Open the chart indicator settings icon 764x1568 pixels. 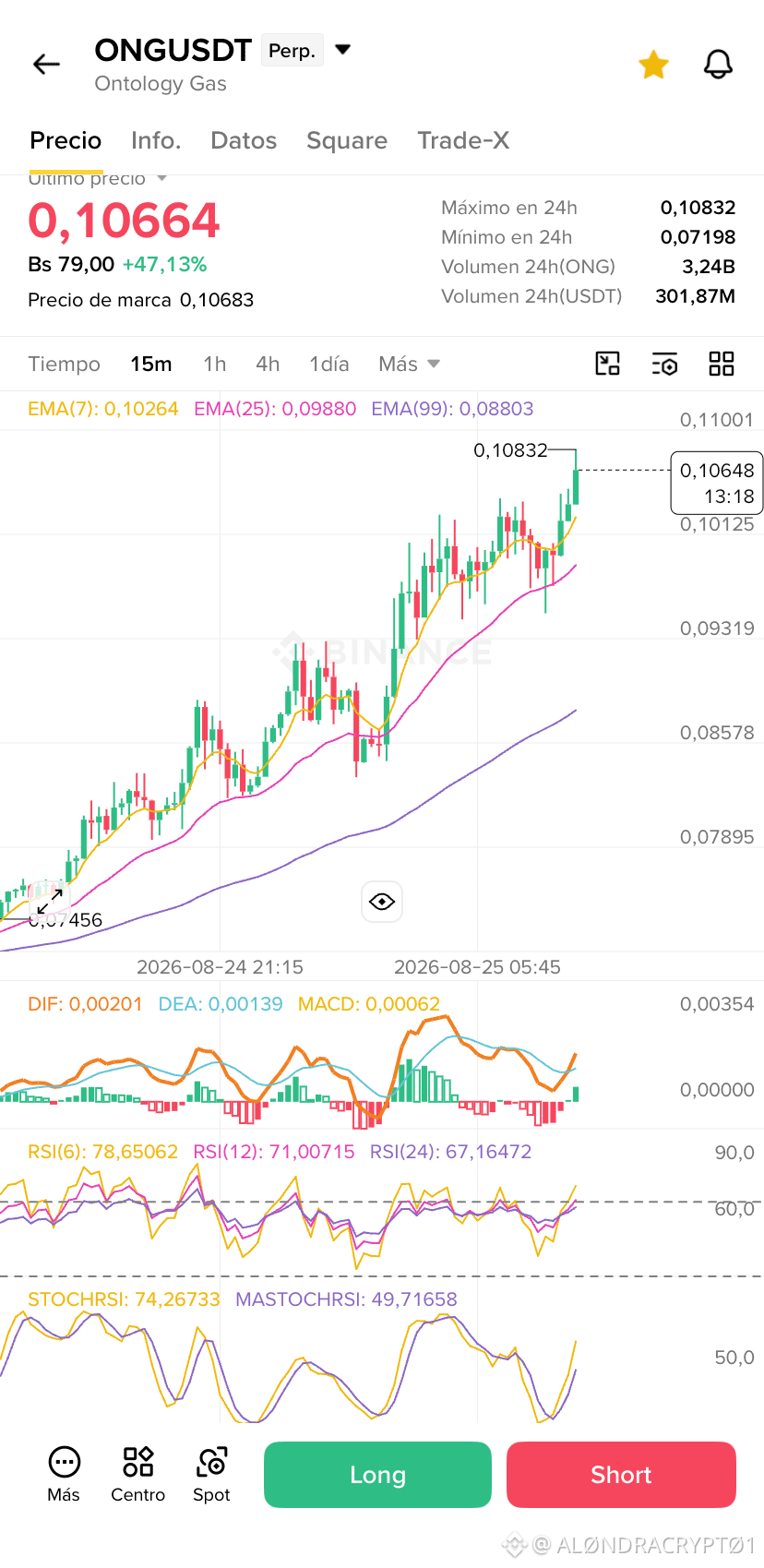(664, 364)
